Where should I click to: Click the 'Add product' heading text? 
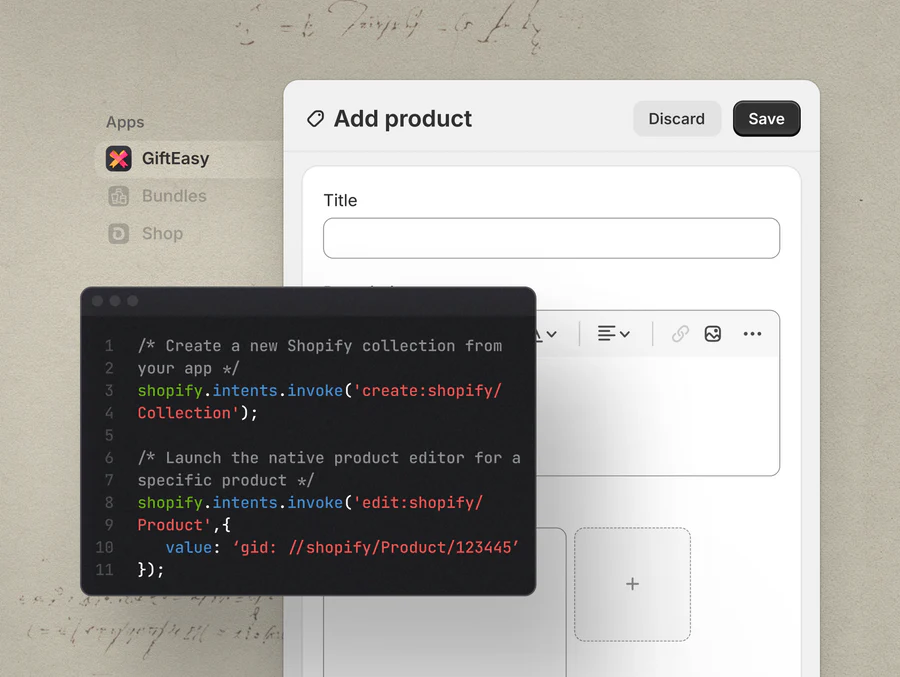(402, 119)
